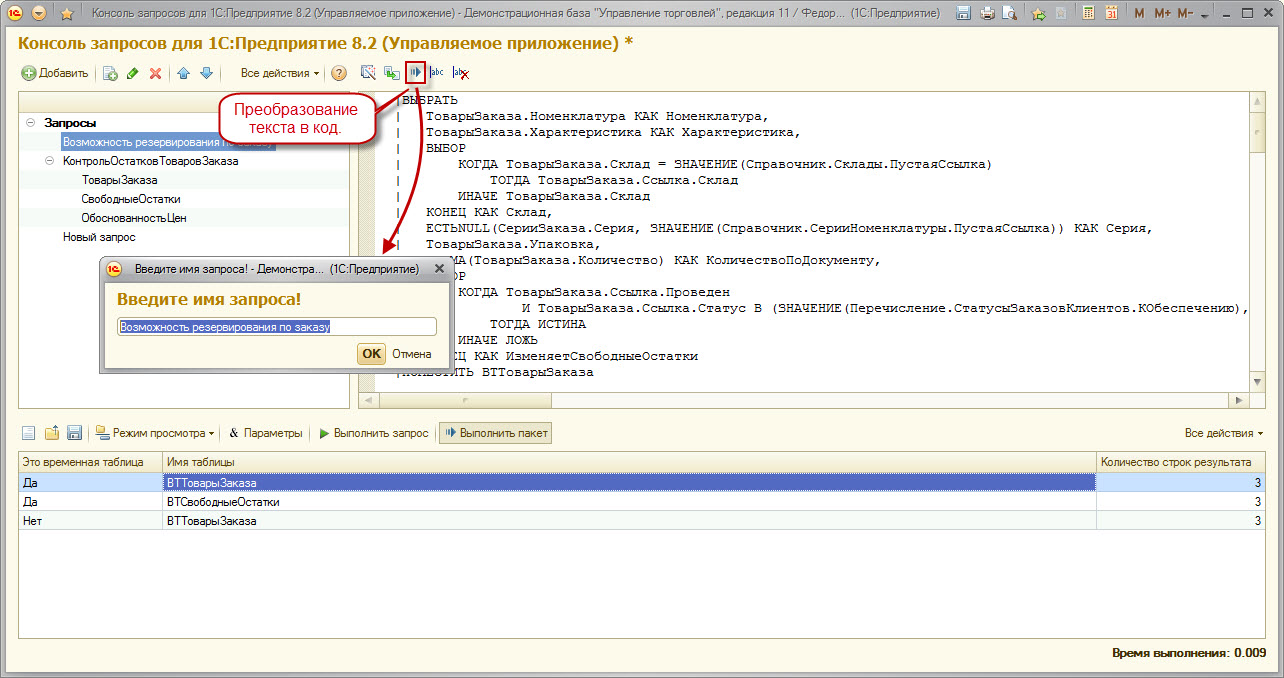
Task: Open upper Все действия menu
Action: click(280, 73)
